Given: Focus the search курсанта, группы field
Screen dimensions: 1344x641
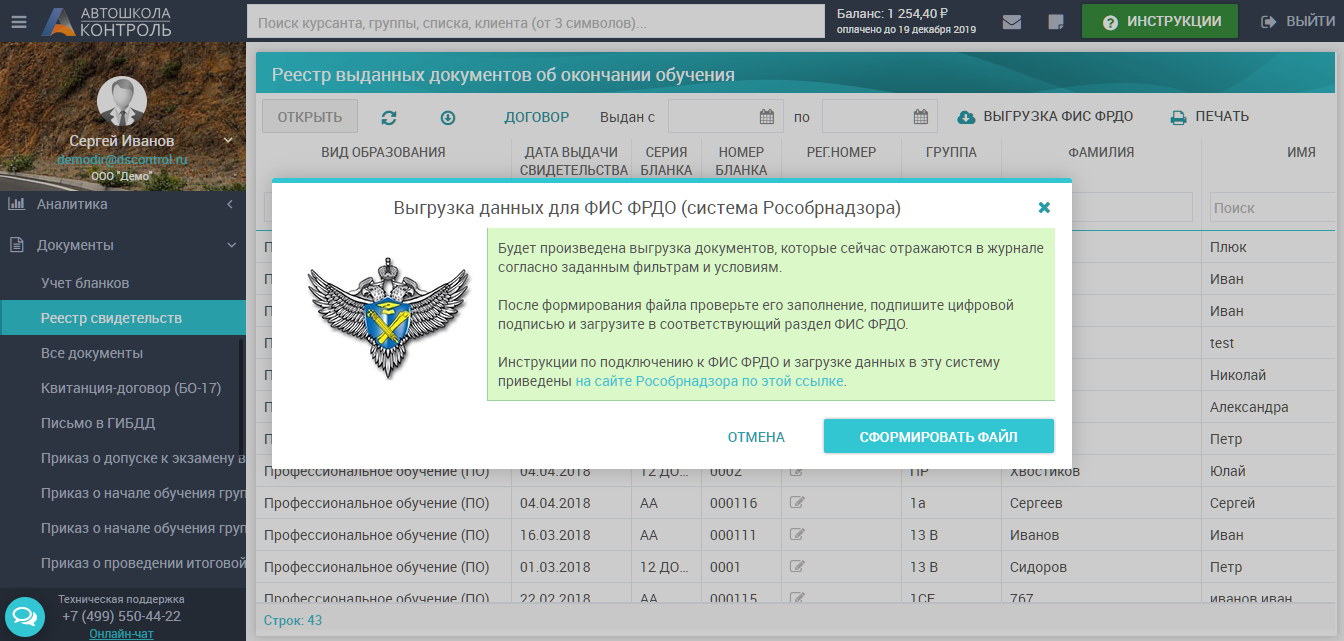Looking at the screenshot, I should (x=535, y=21).
